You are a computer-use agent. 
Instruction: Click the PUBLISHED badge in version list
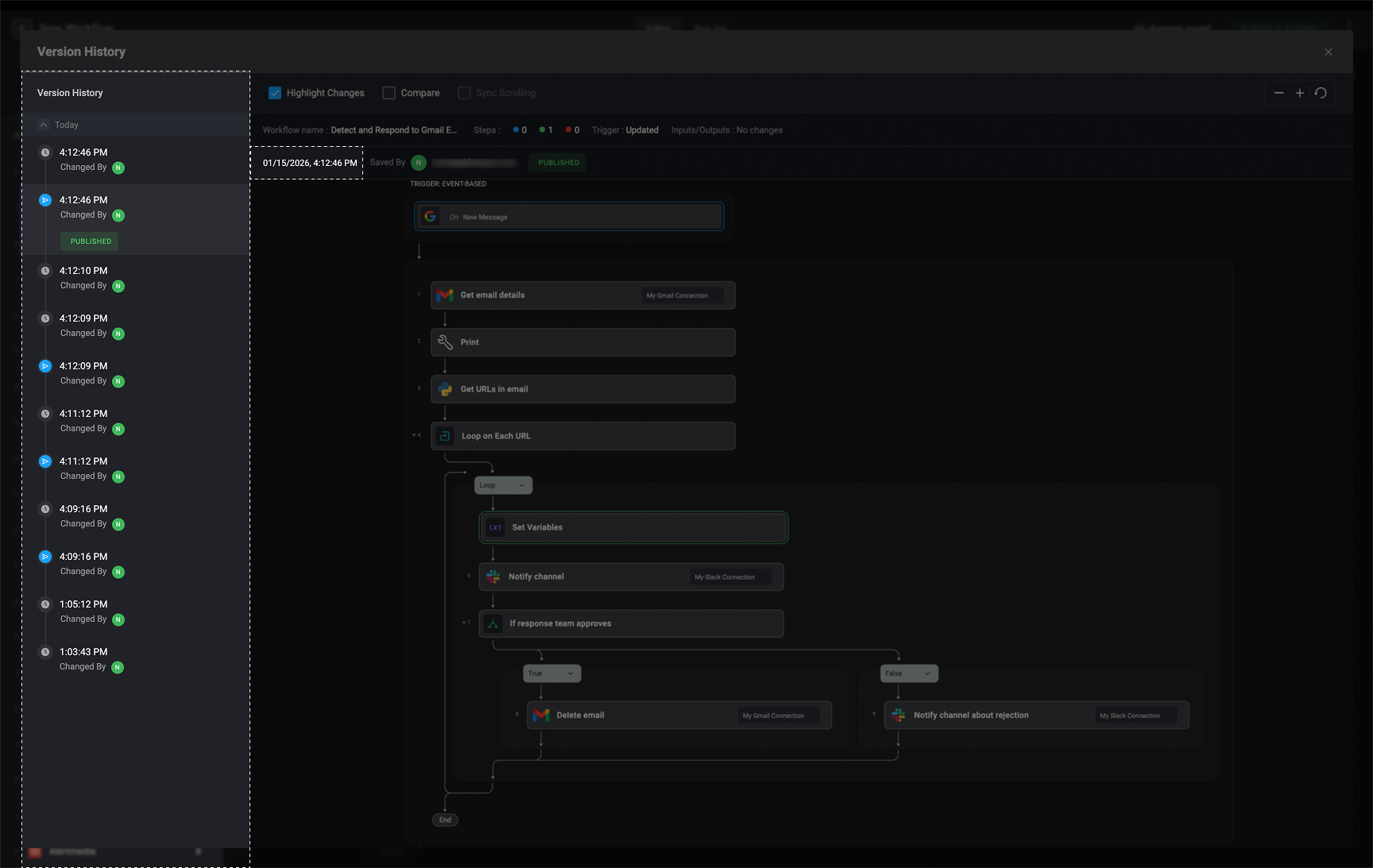(x=91, y=241)
